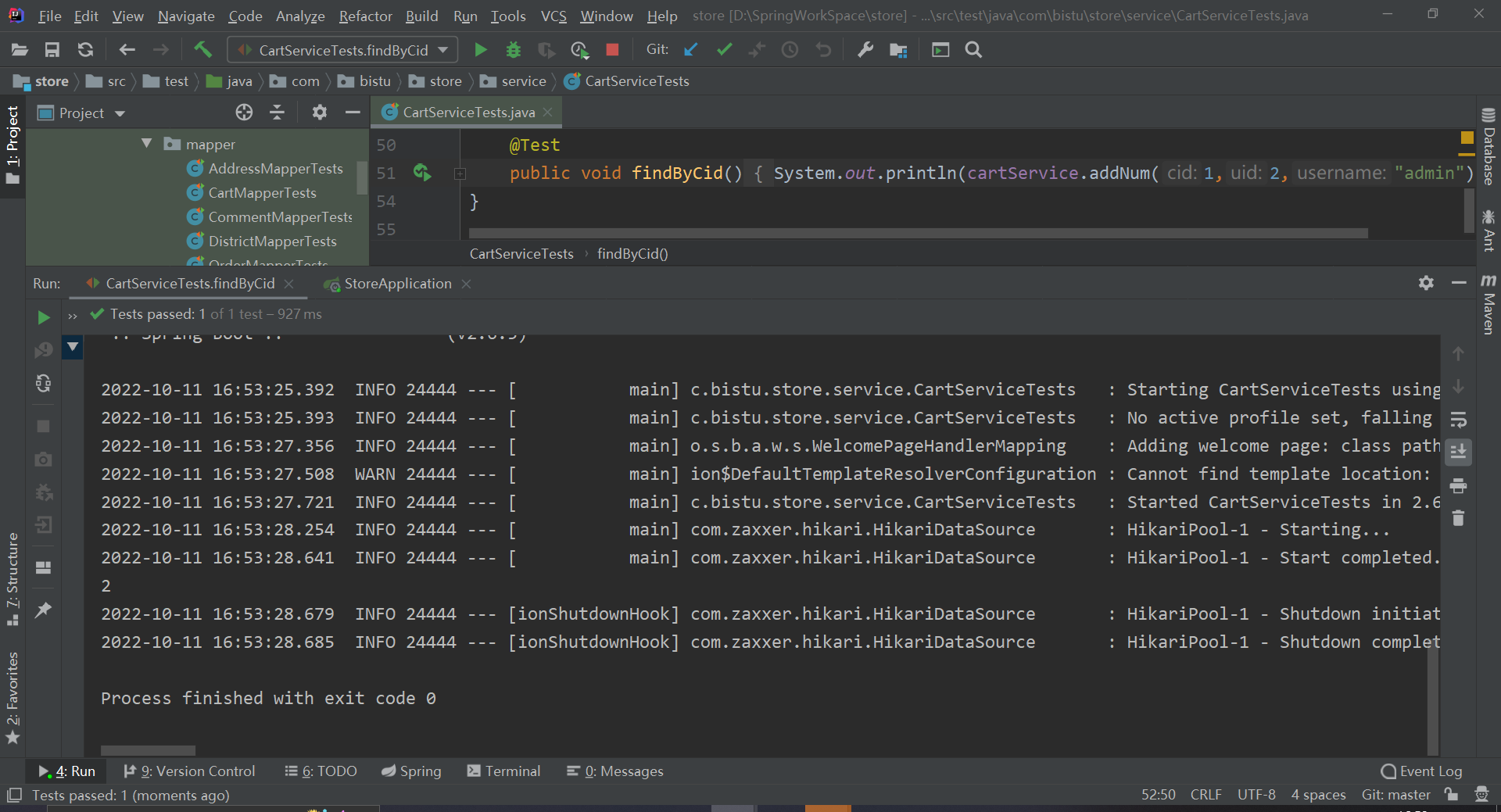Click the run test gutter icon on line 51
1501x812 pixels.
click(x=422, y=173)
